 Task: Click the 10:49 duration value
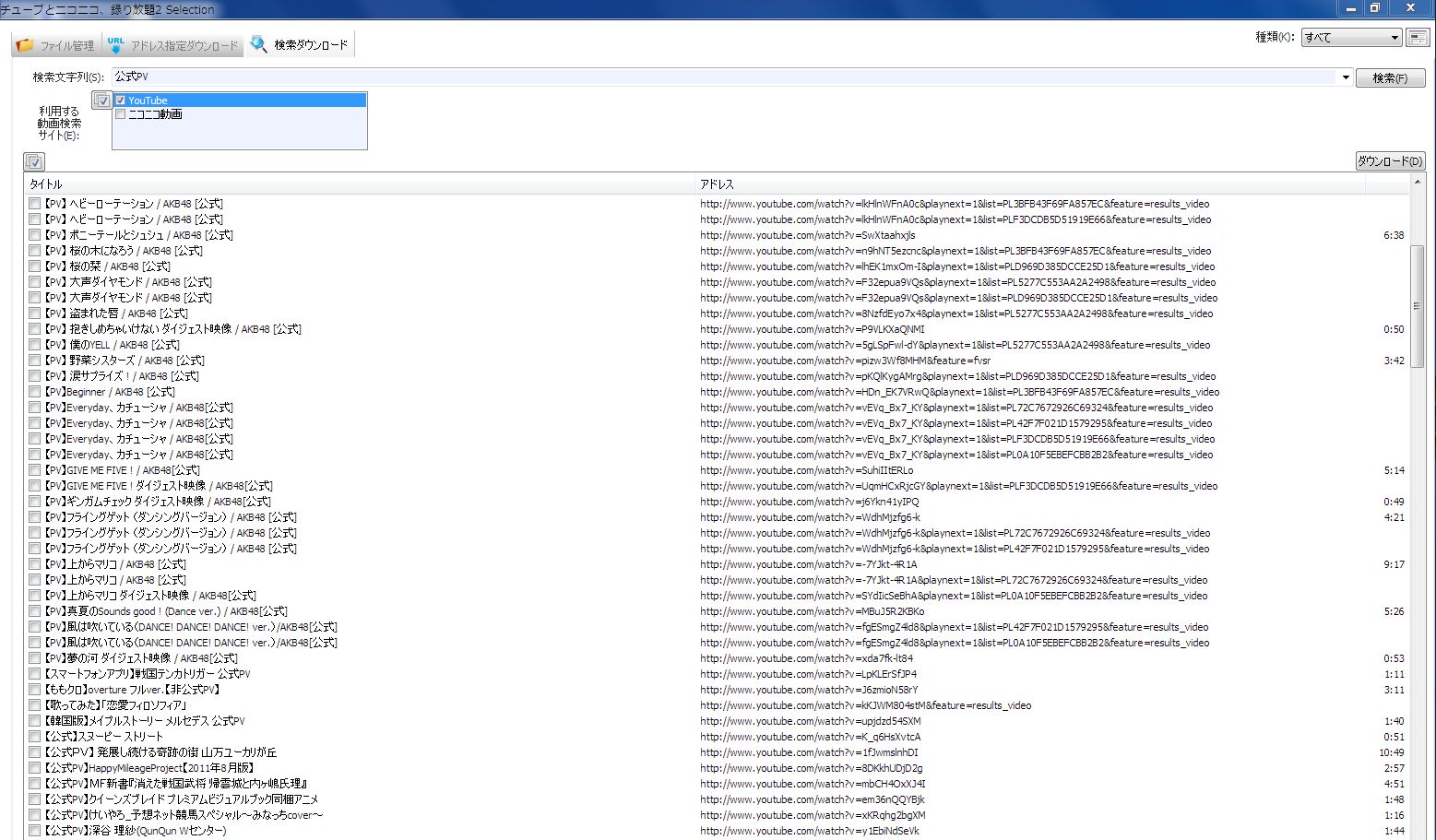[x=1392, y=752]
